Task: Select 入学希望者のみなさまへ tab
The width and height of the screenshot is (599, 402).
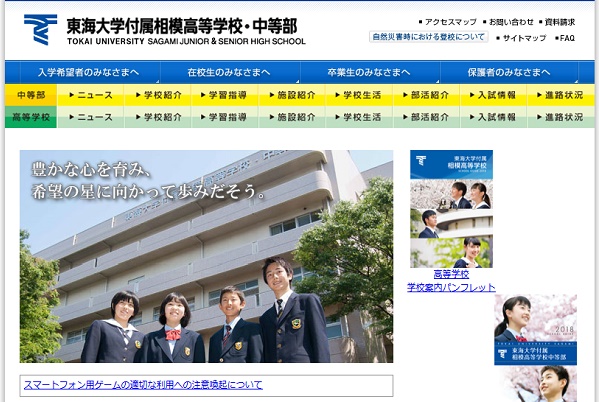Action: click(89, 72)
